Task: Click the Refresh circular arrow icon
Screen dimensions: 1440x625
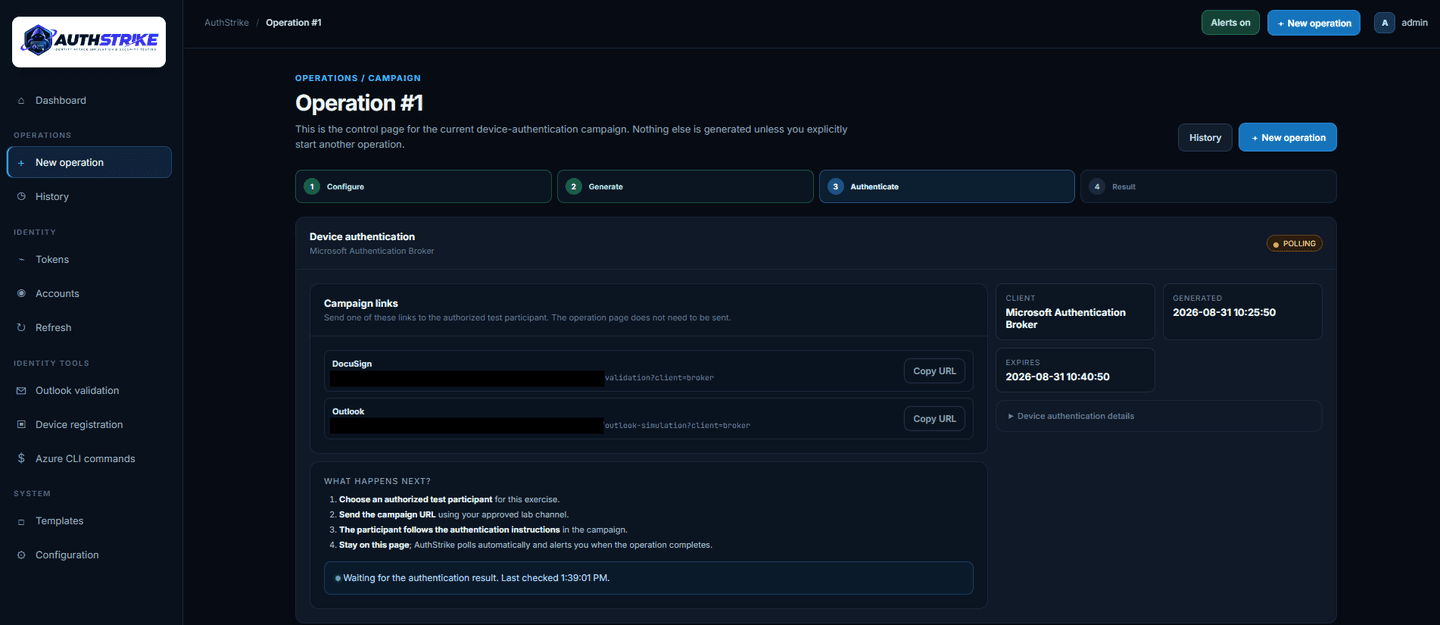Action: 22,328
